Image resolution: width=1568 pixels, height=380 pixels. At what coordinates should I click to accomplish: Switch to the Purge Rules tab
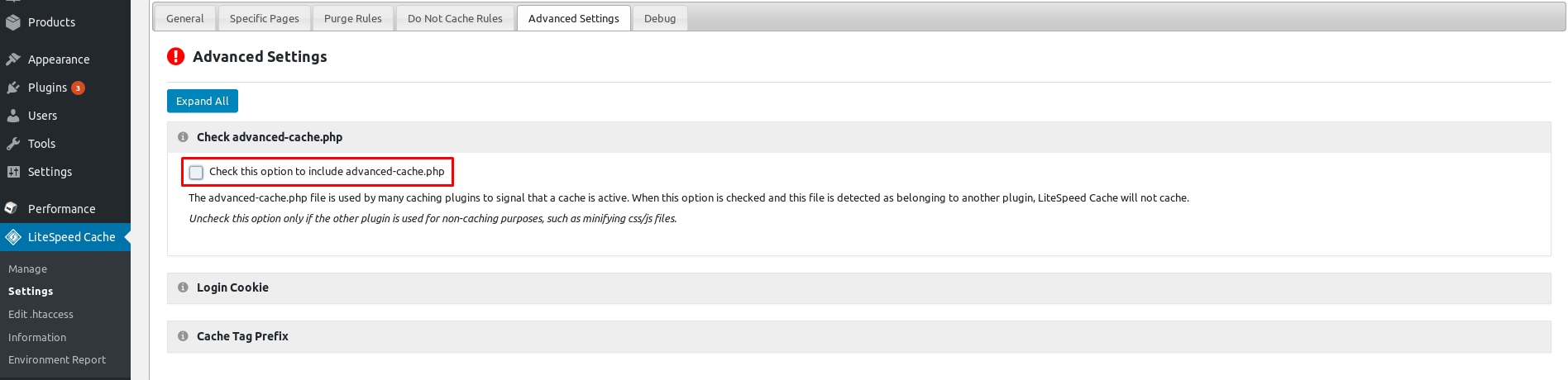pos(353,18)
